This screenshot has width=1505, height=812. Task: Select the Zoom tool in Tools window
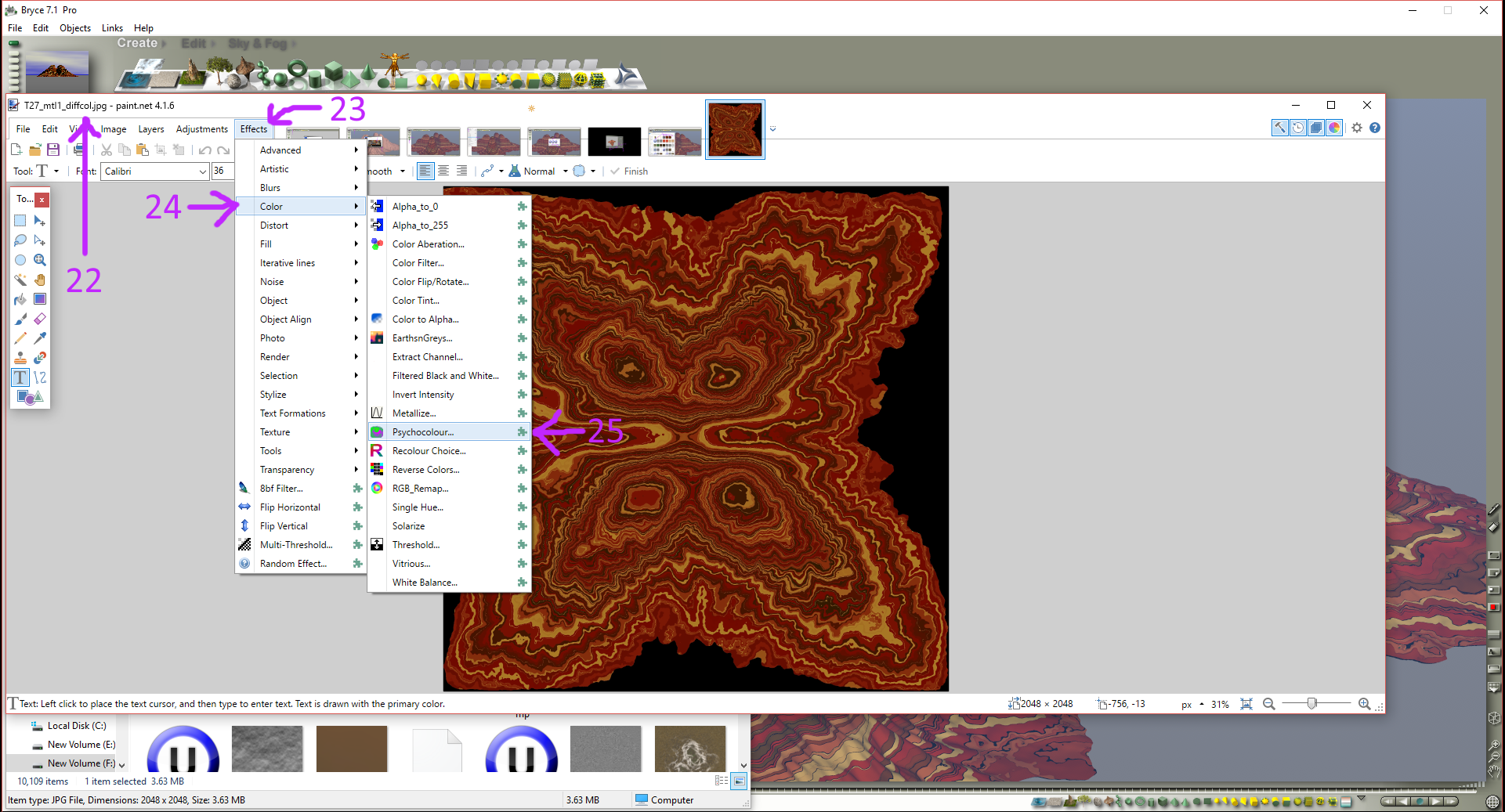click(x=40, y=260)
